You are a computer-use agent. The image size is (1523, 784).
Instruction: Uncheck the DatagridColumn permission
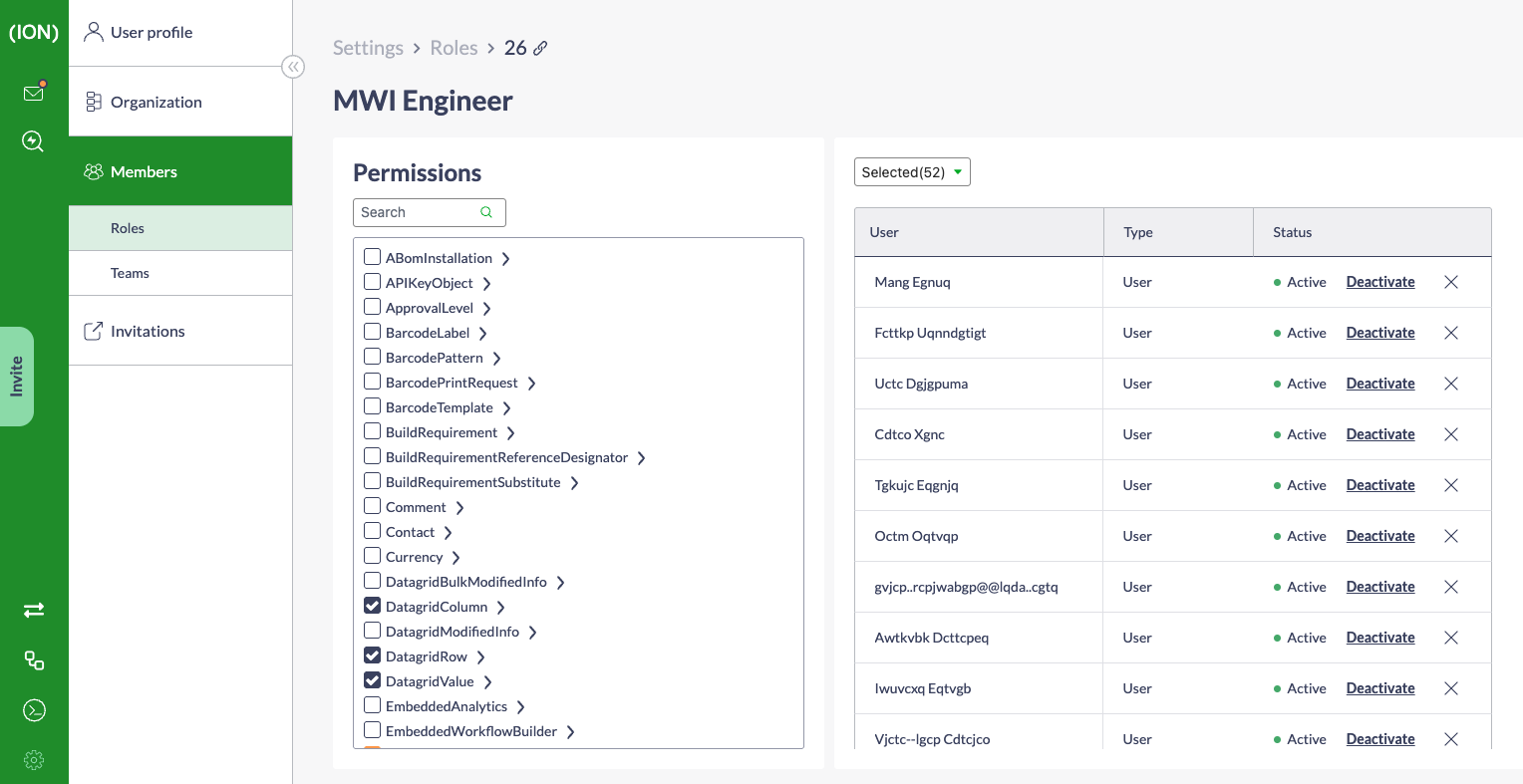click(x=372, y=606)
